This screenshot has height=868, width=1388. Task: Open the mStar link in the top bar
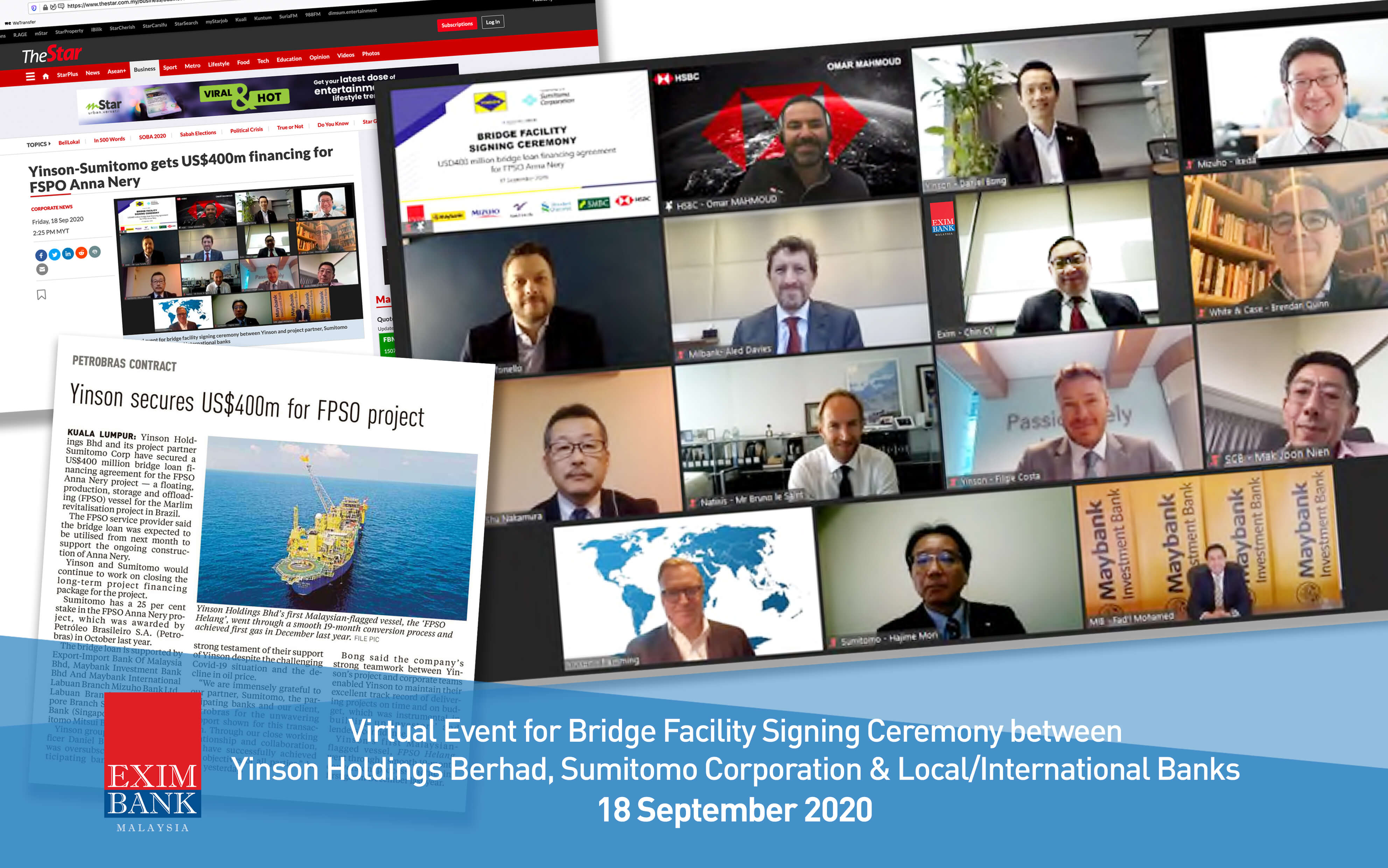click(x=41, y=33)
